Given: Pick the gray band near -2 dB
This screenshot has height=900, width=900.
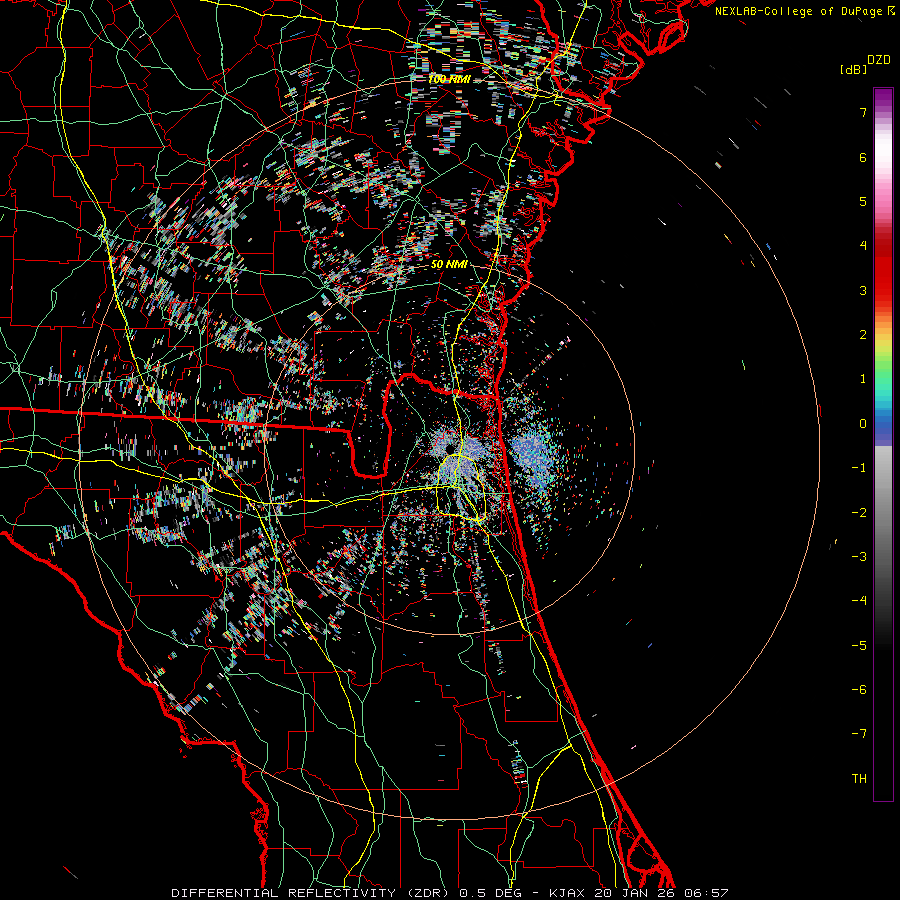Looking at the screenshot, I should (x=883, y=513).
